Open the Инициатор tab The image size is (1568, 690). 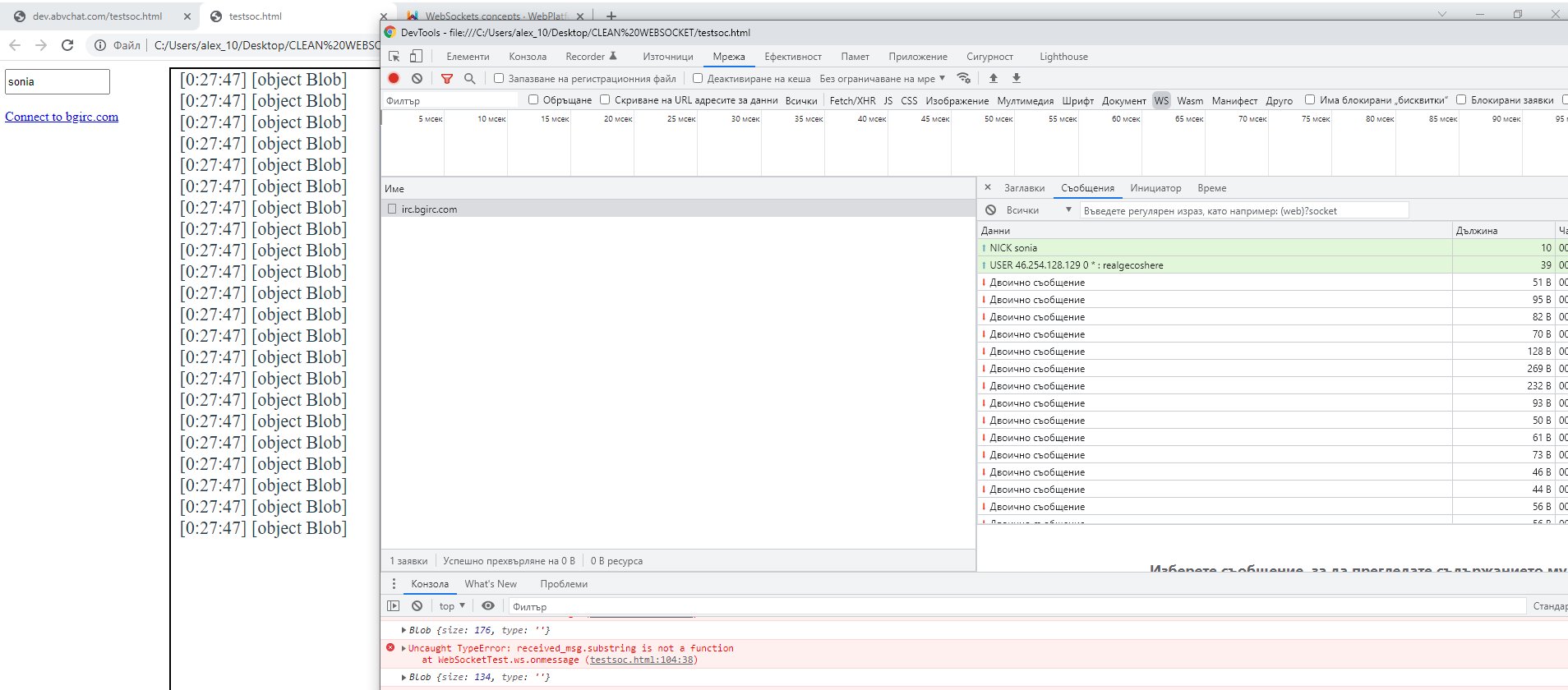pos(1155,188)
